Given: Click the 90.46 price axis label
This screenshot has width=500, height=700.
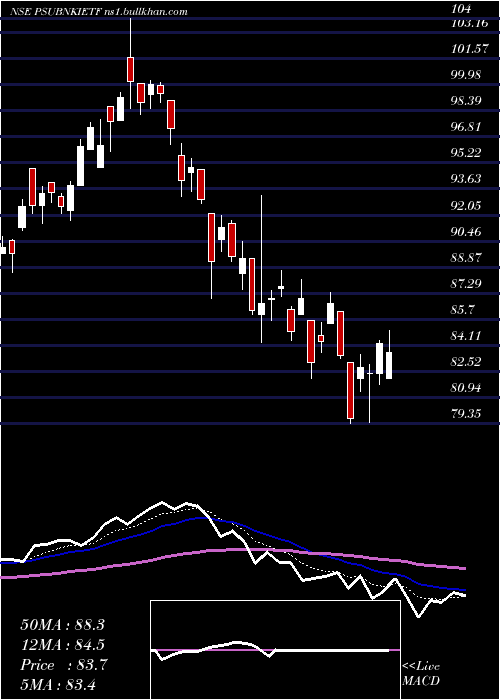Looking at the screenshot, I should (x=466, y=232).
